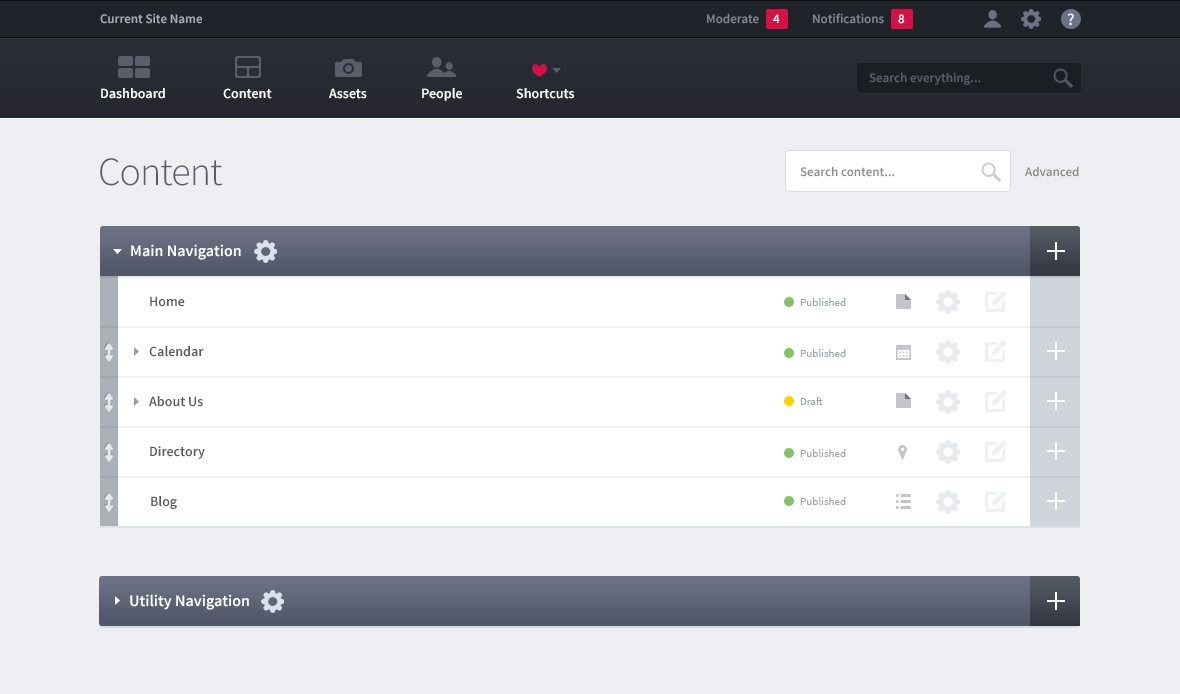Click the About Us page type icon
The height and width of the screenshot is (694, 1180).
click(x=903, y=400)
